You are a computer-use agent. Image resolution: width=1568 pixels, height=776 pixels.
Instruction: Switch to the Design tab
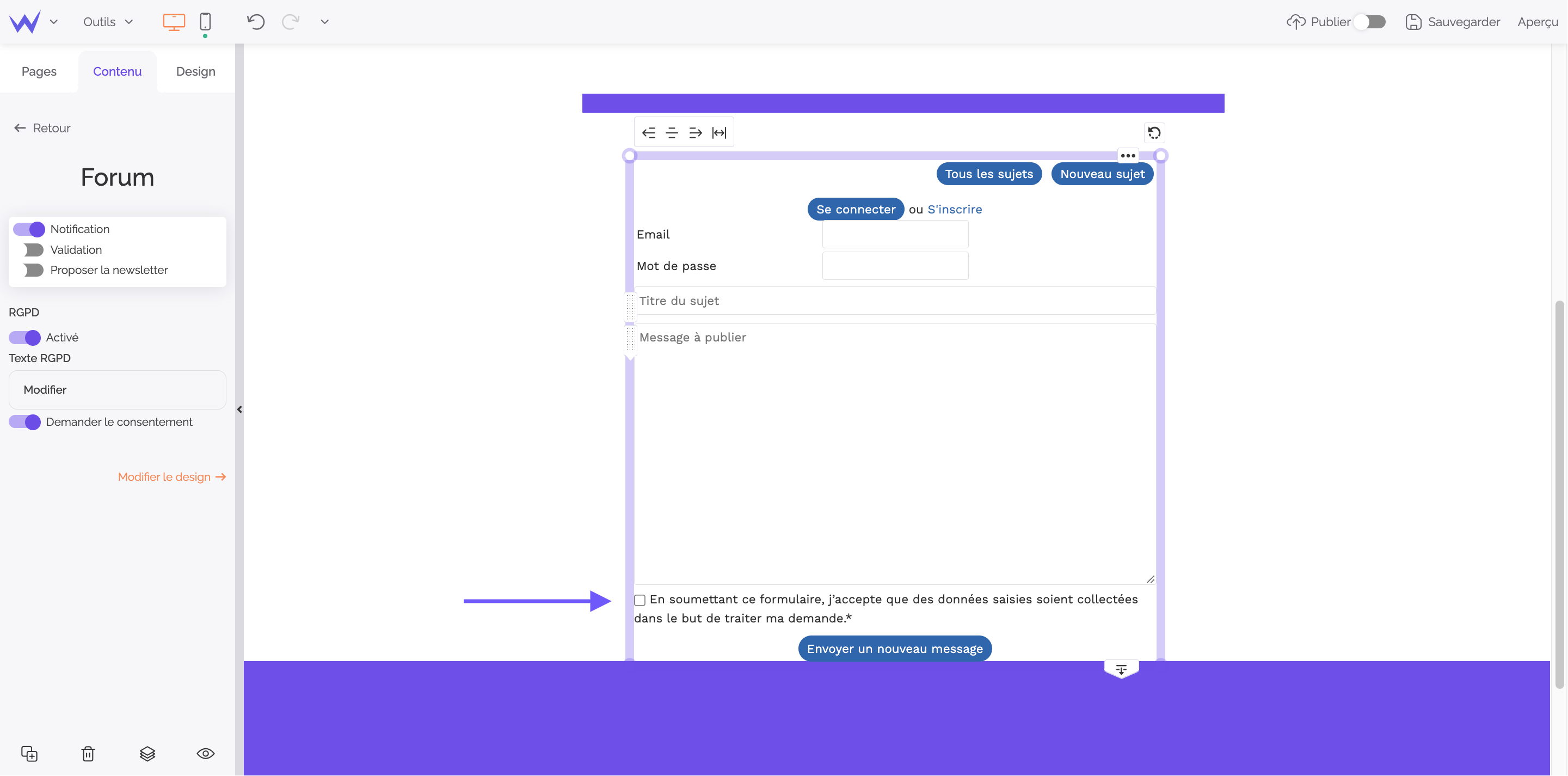(195, 71)
